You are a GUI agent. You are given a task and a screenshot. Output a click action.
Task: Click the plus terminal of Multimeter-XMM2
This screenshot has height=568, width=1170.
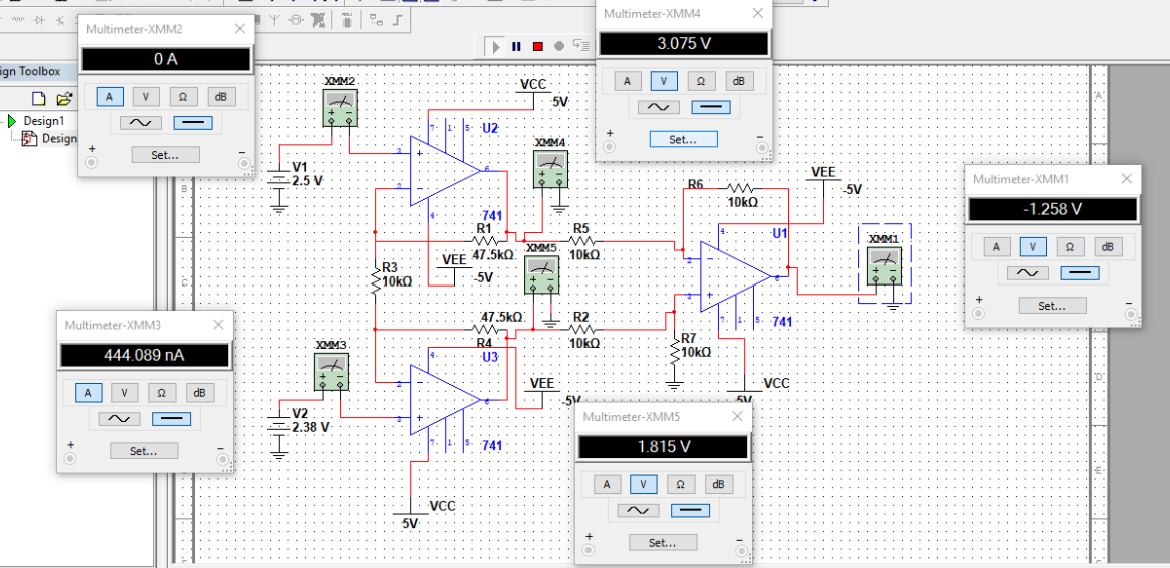91,163
